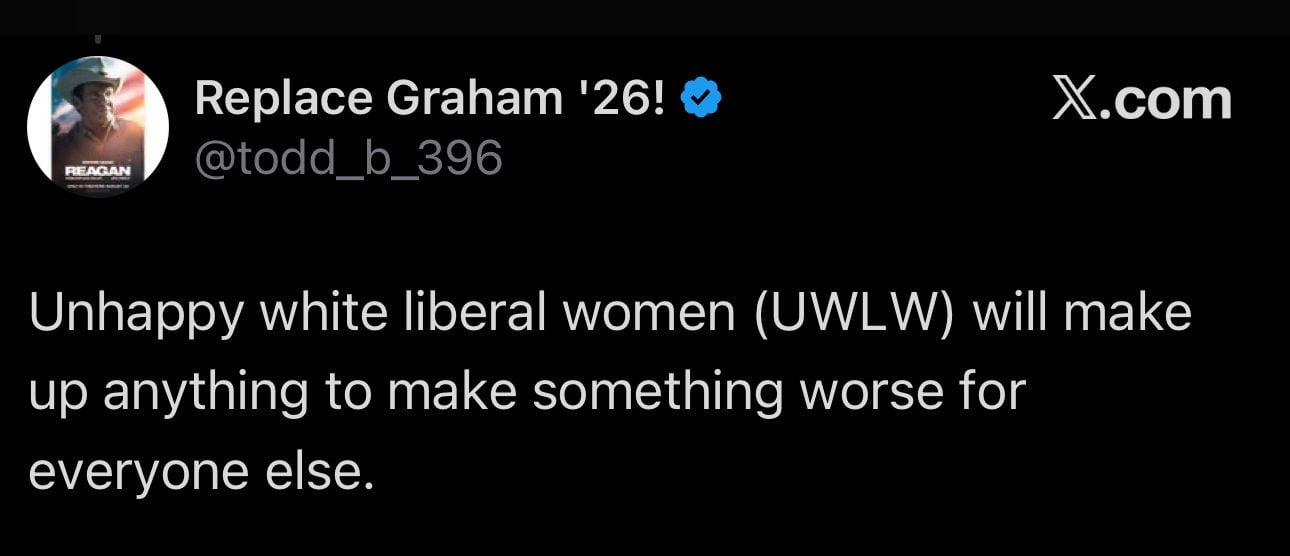Click the word "anything" in the tweet
Screen dimensions: 1290x556
point(204,391)
